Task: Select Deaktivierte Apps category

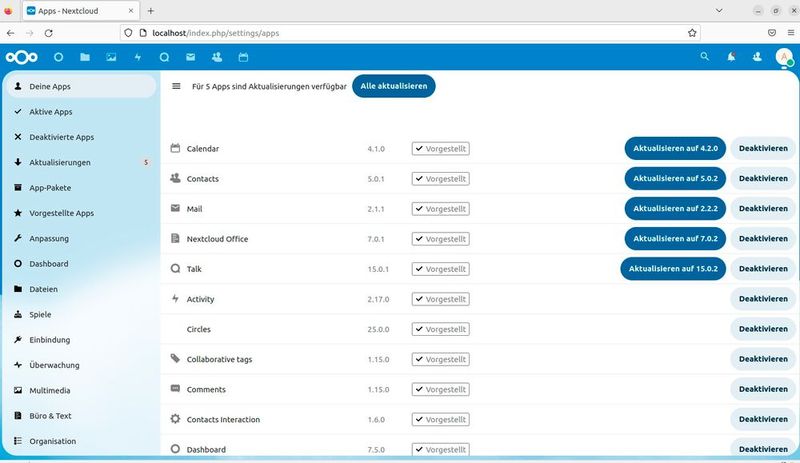Action: point(82,137)
